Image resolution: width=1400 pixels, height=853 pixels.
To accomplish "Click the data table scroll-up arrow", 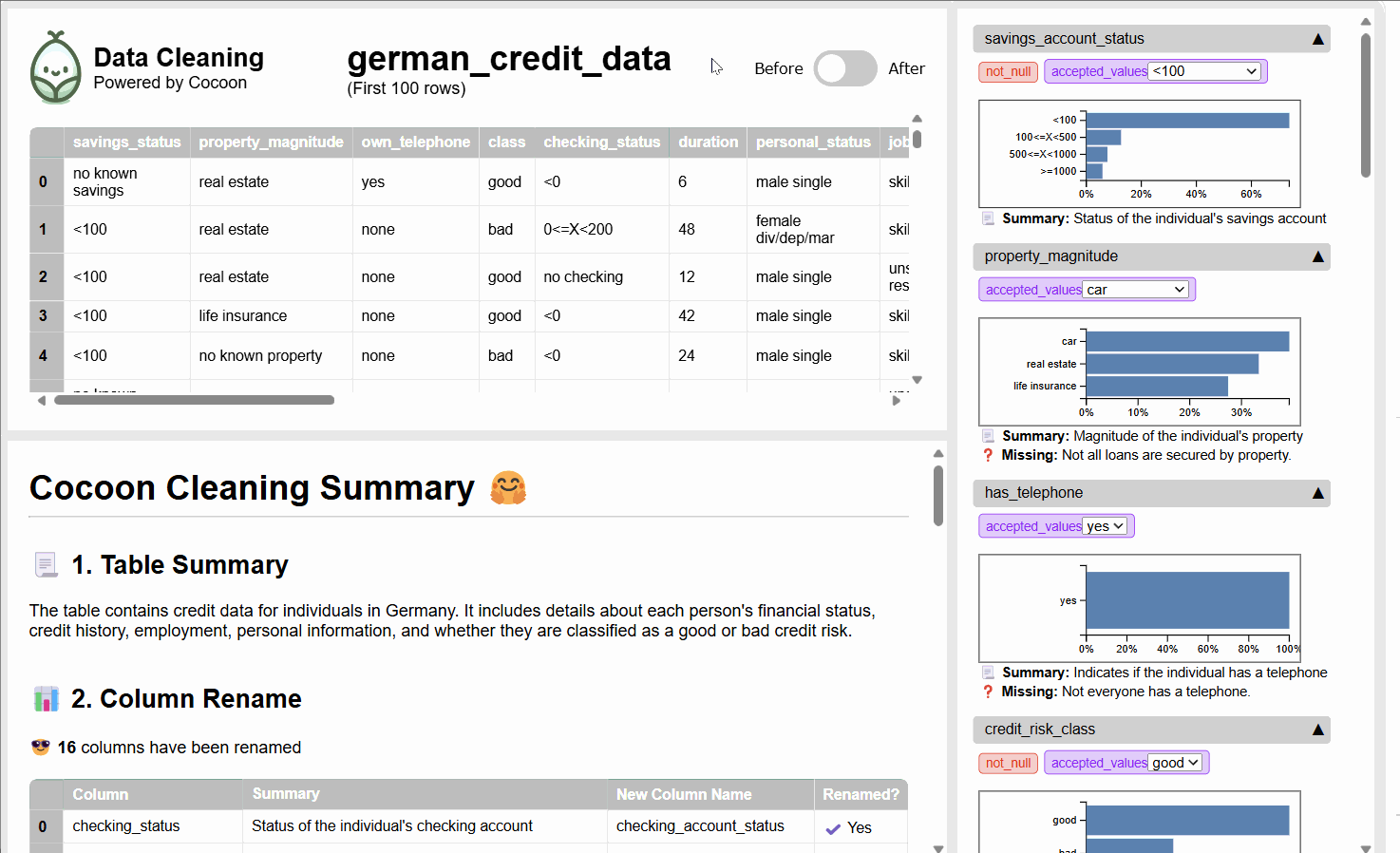I will pyautogui.click(x=917, y=119).
